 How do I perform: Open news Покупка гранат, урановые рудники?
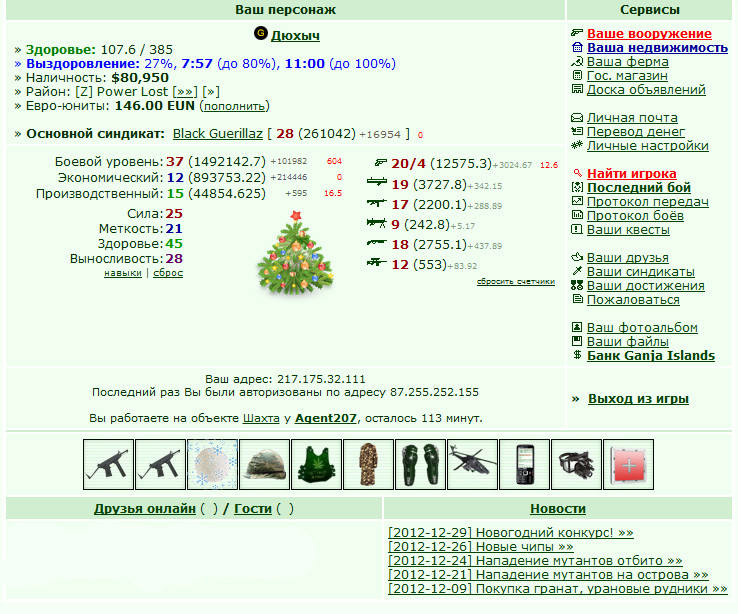click(558, 589)
